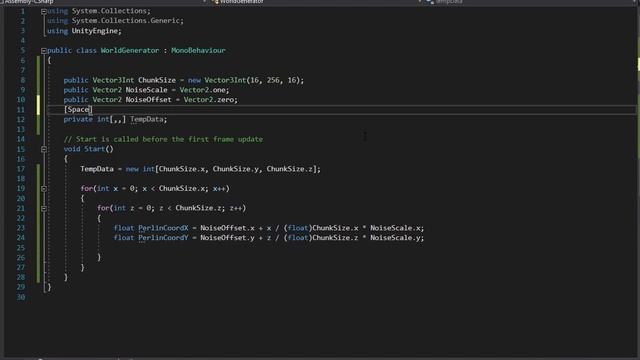The height and width of the screenshot is (360, 640).
Task: Click the PerlinCoordY variable on line 24
Action: pos(163,238)
